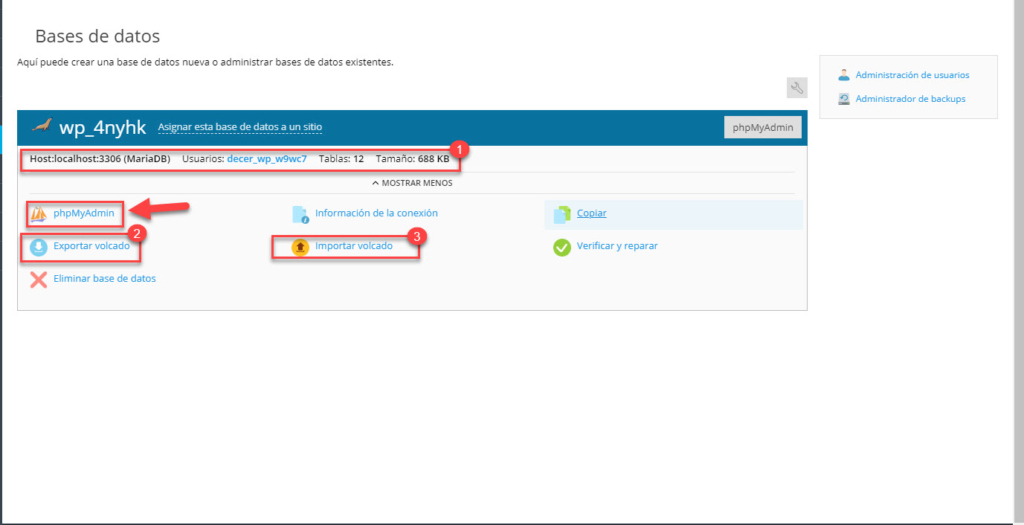The width and height of the screenshot is (1024, 525).
Task: Click Asignar esta base de datos a un sitio
Action: [x=240, y=127]
